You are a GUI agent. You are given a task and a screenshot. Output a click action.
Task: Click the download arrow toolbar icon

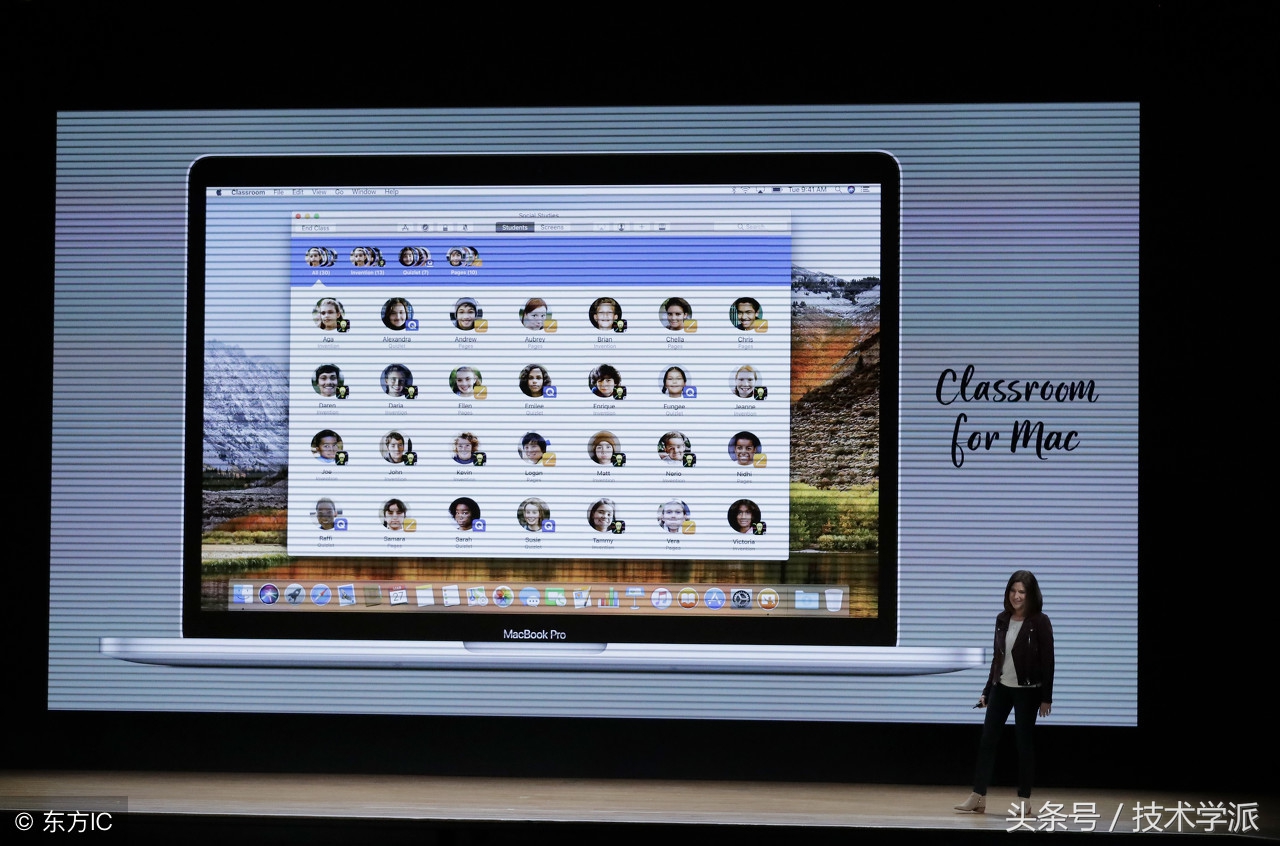pyautogui.click(x=621, y=228)
